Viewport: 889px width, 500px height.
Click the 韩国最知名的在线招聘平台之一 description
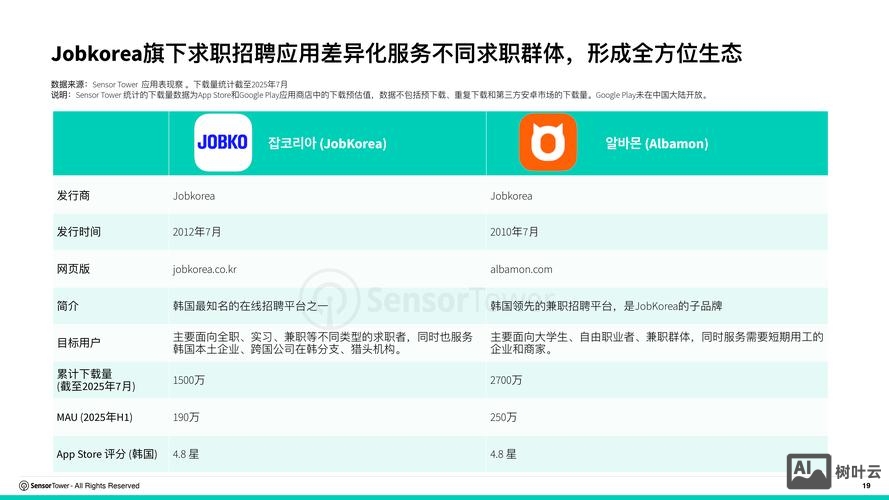click(x=251, y=306)
